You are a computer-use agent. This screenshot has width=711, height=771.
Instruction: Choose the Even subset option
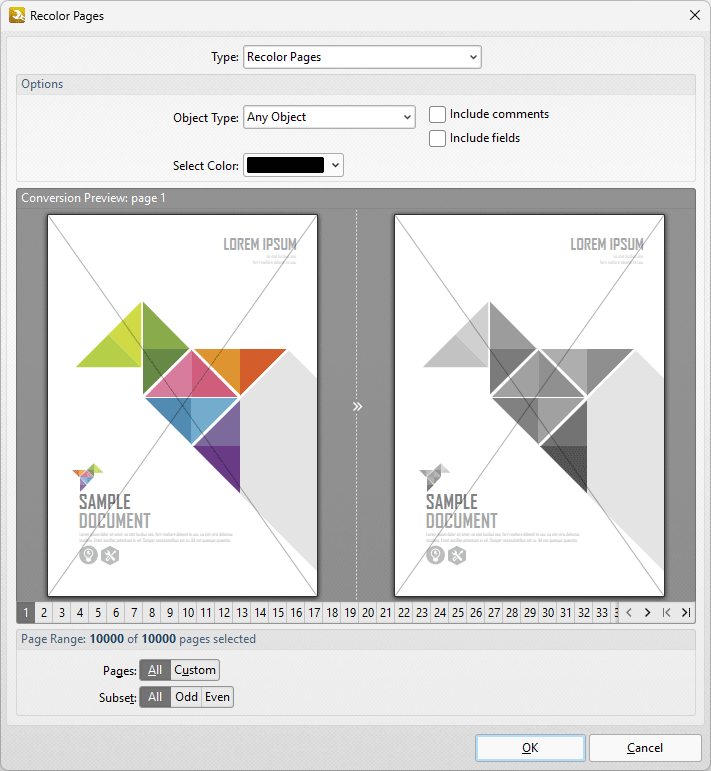click(x=217, y=697)
